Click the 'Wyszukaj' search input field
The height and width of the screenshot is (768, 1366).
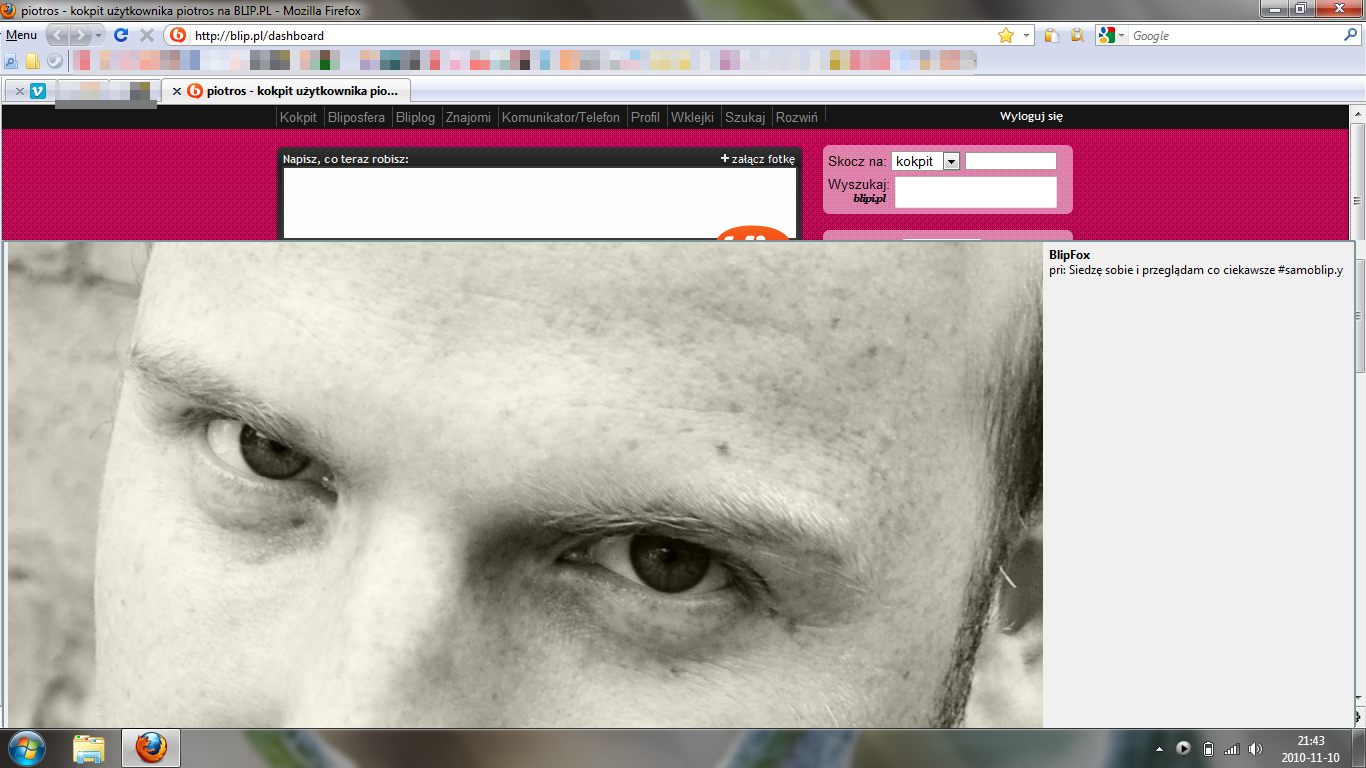pyautogui.click(x=975, y=192)
